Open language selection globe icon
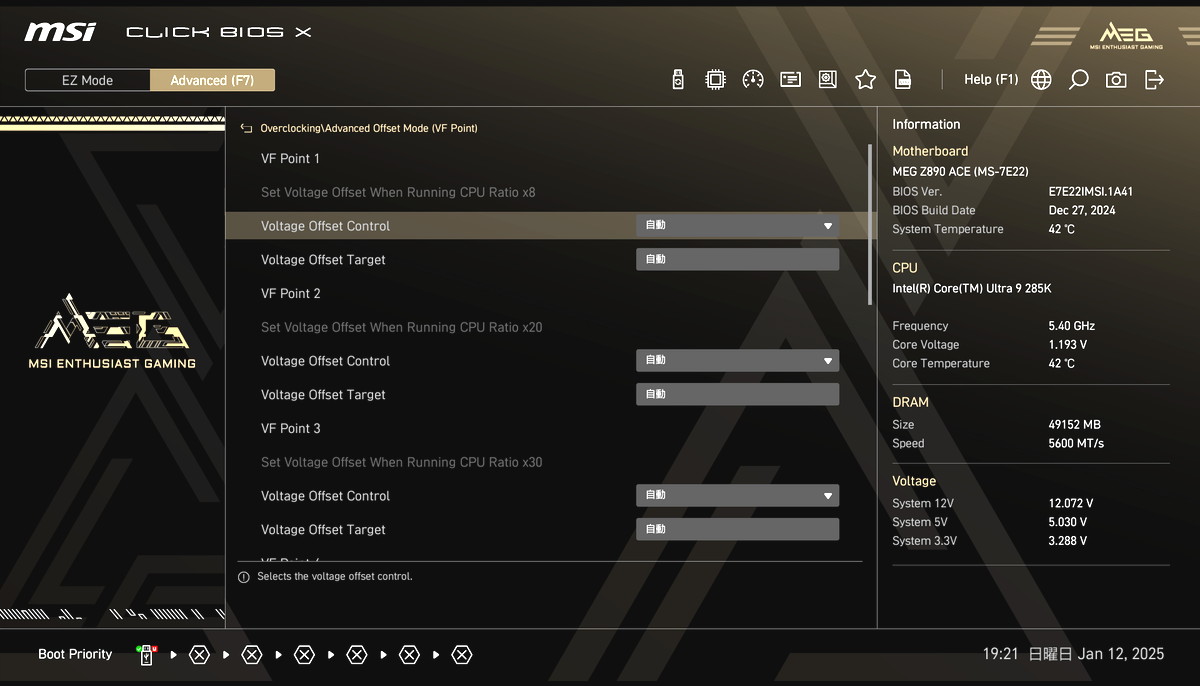Viewport: 1200px width, 686px height. coord(1041,80)
